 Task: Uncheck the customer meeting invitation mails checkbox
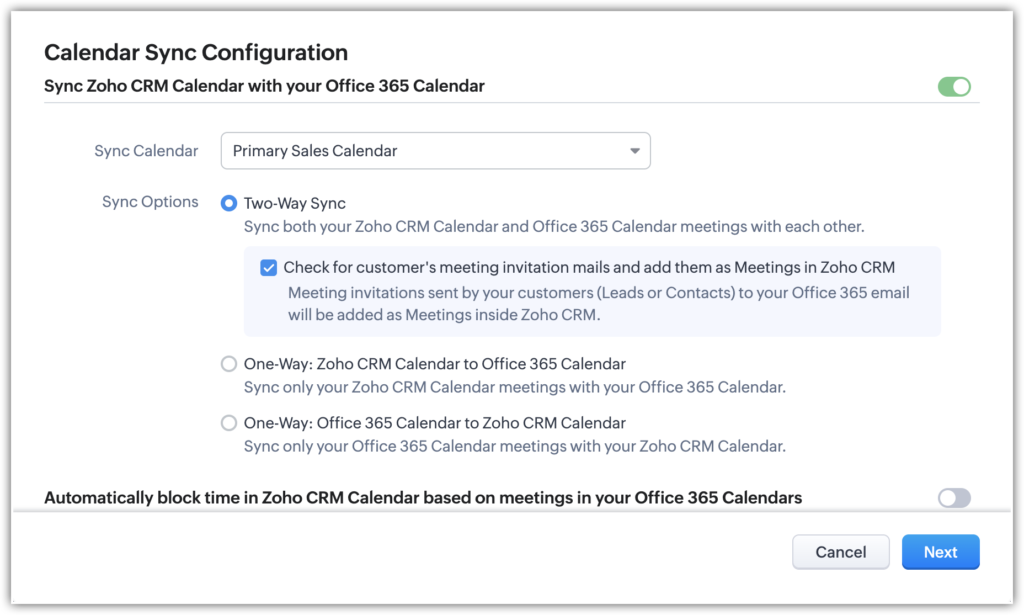[x=268, y=267]
